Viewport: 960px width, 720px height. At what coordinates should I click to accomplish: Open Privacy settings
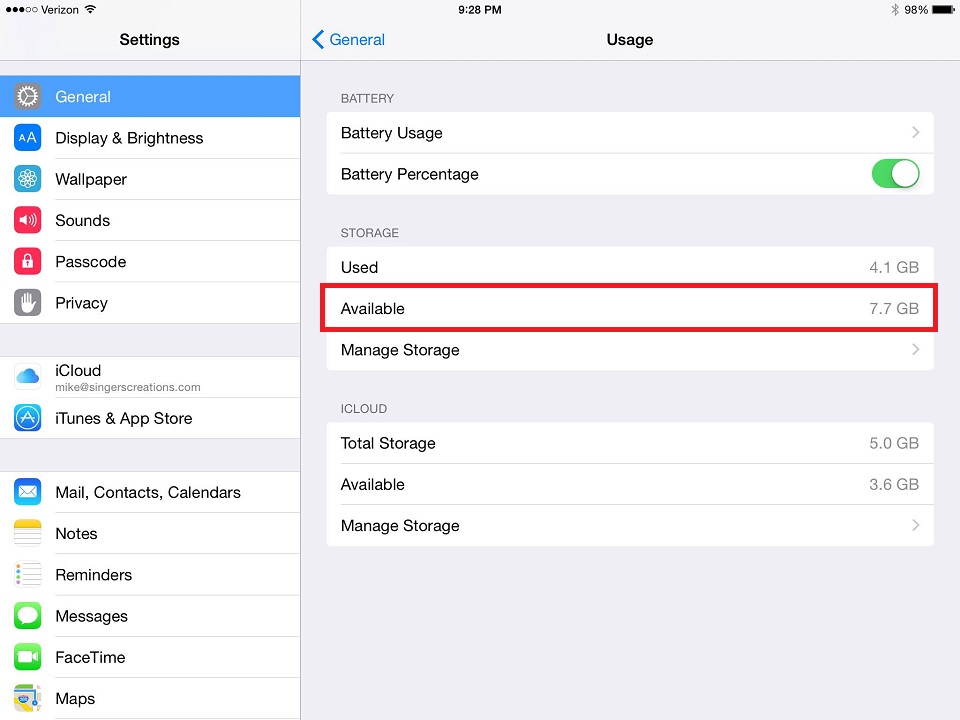[x=150, y=302]
